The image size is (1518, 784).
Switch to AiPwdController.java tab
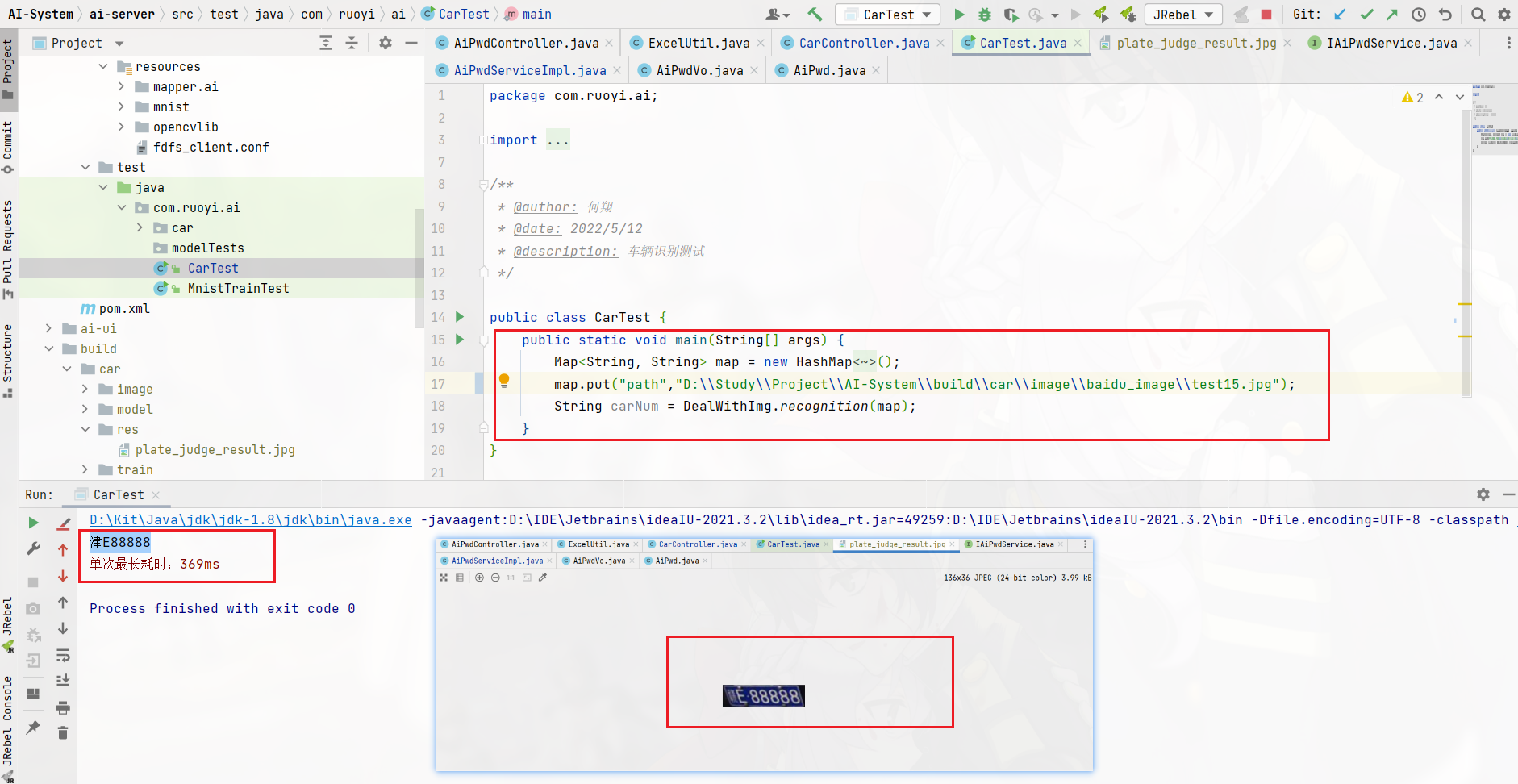[x=525, y=43]
